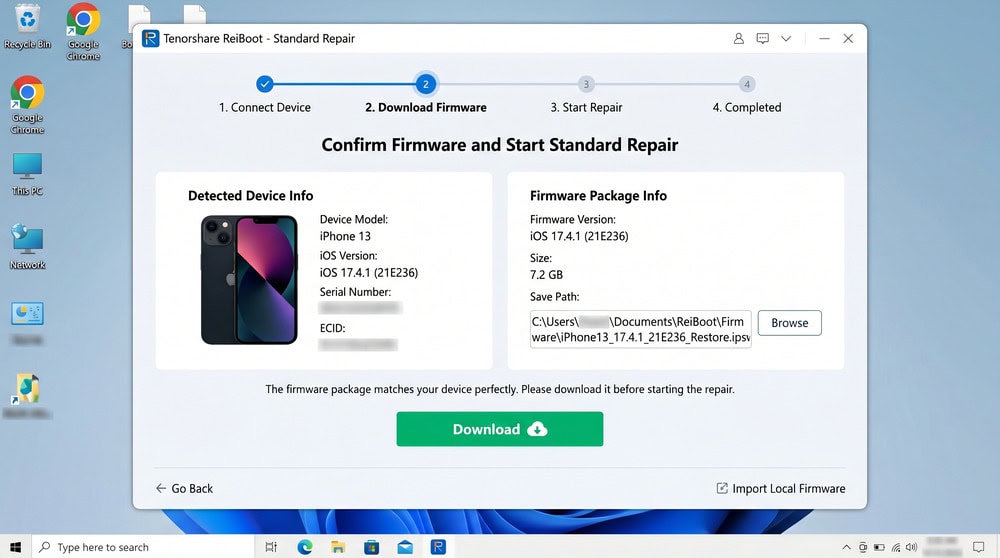Open Microsoft Store from the taskbar
The image size is (1000, 558).
pyautogui.click(x=371, y=547)
